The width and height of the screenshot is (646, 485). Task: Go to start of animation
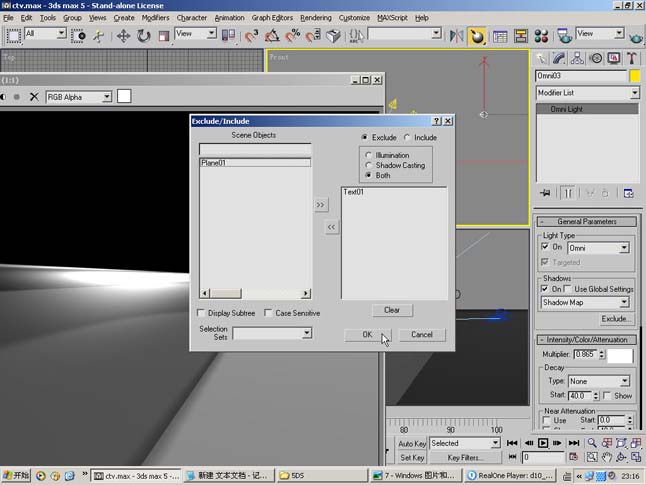512,443
